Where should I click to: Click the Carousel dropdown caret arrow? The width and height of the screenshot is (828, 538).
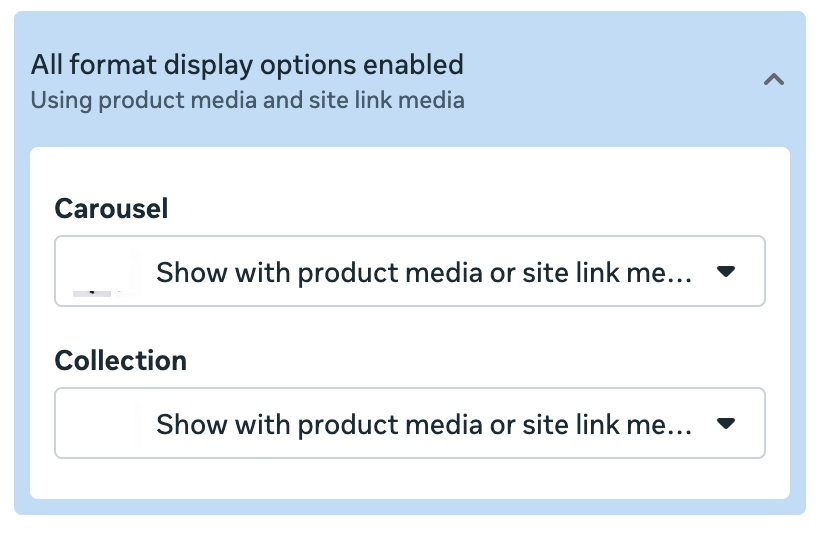[x=727, y=272]
